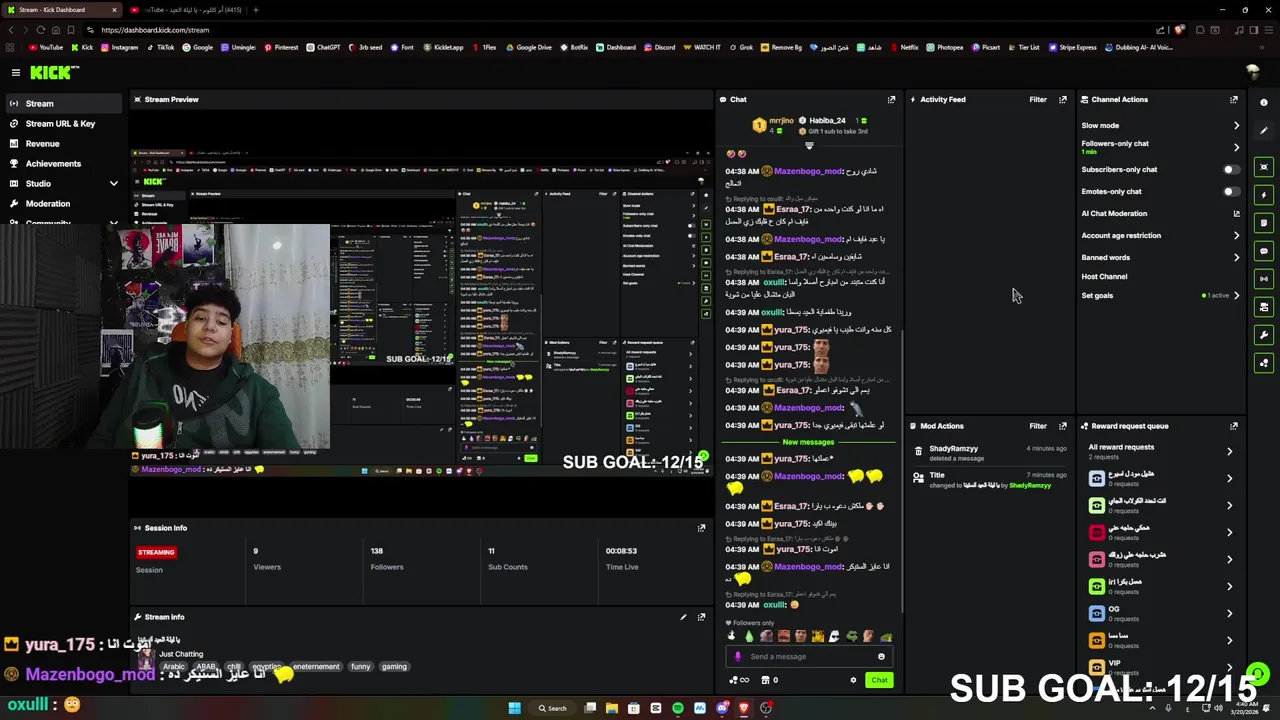Click Filter in Activity Feed panel
1280x720 pixels.
tap(1038, 99)
